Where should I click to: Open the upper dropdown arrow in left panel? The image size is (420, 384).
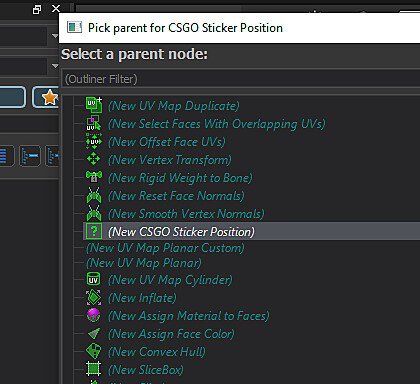pos(55,36)
